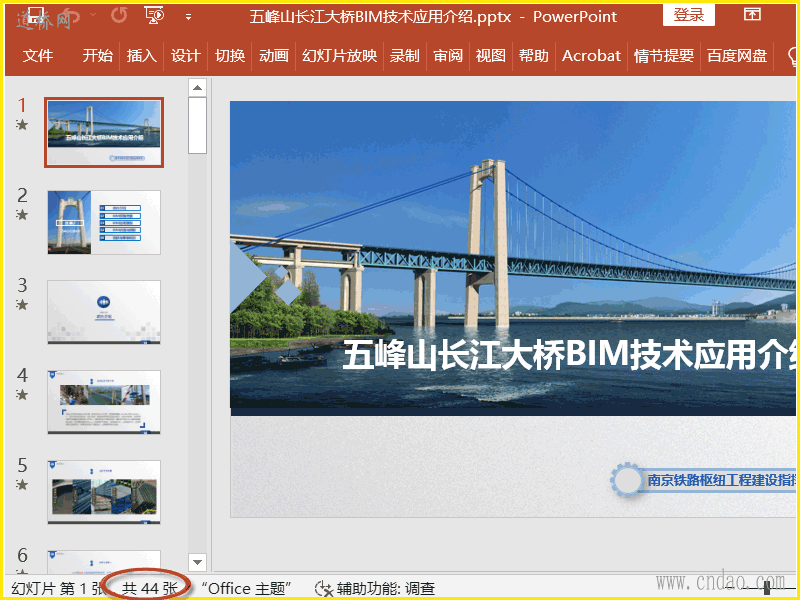Play animations via star under slide 4

[x=22, y=394]
